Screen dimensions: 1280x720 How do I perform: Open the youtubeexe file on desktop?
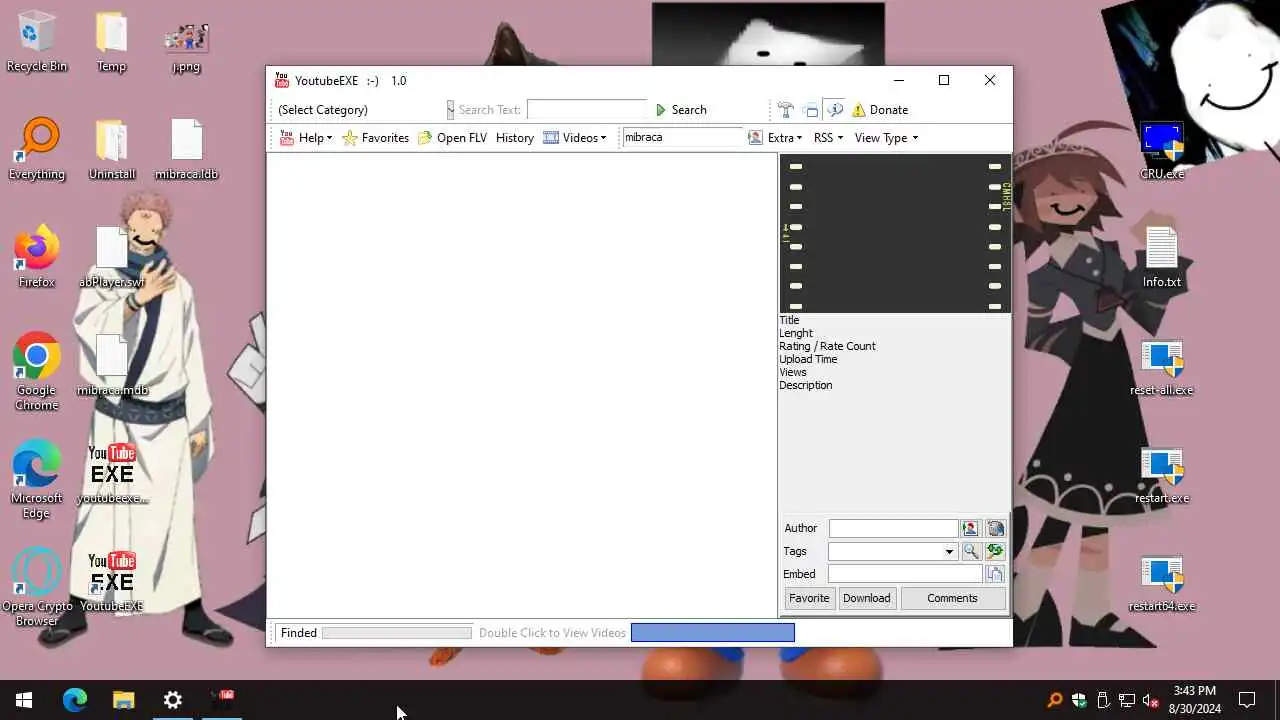coord(111,474)
